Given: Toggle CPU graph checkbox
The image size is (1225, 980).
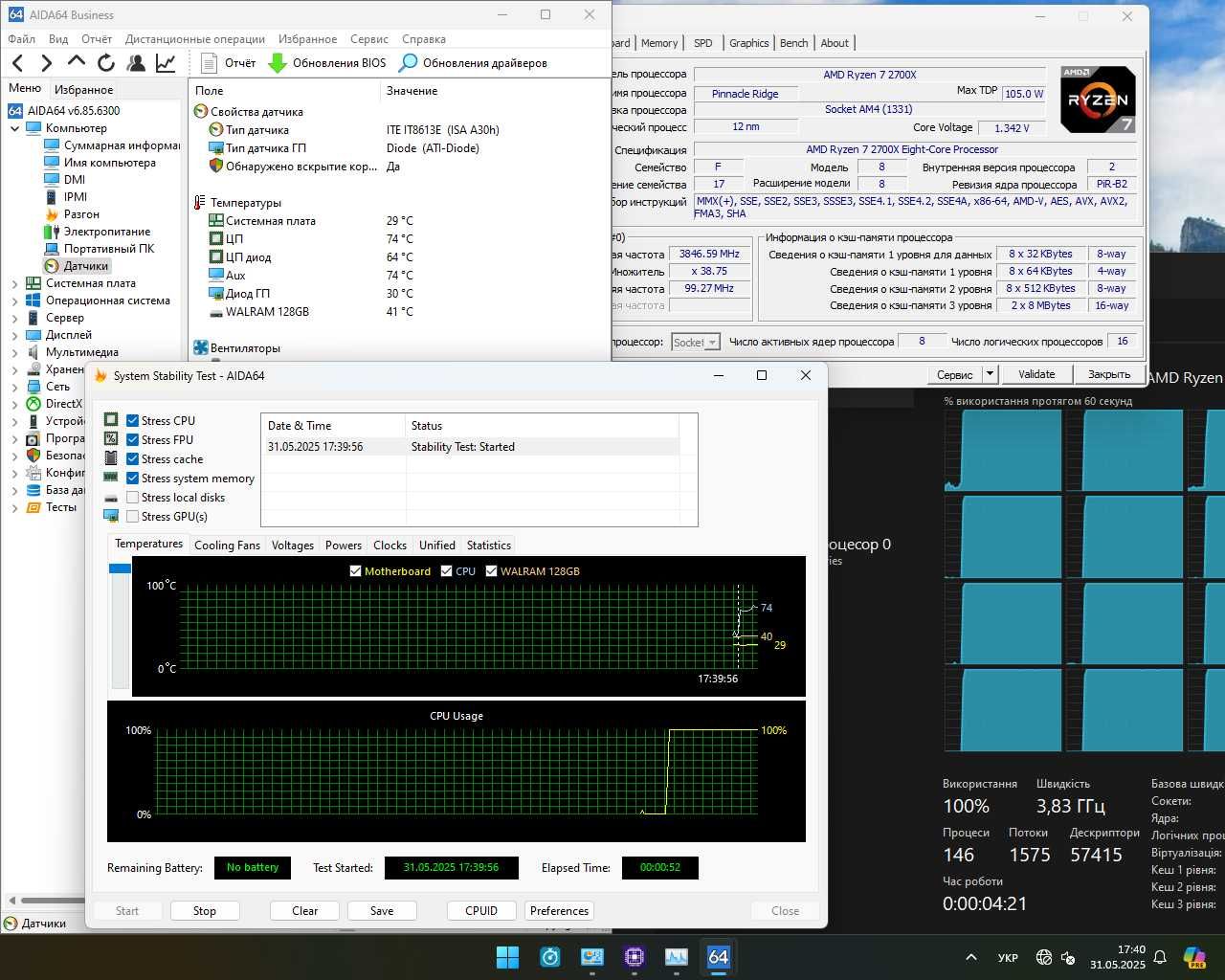Looking at the screenshot, I should point(447,571).
